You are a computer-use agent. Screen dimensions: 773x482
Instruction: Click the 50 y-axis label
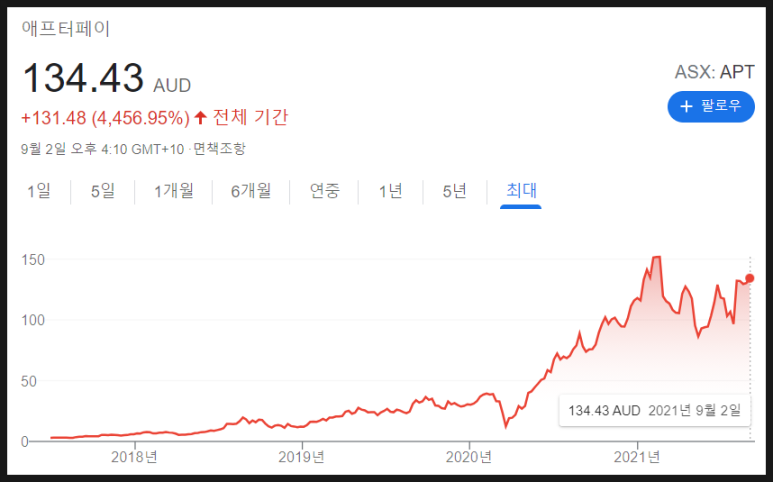point(29,381)
